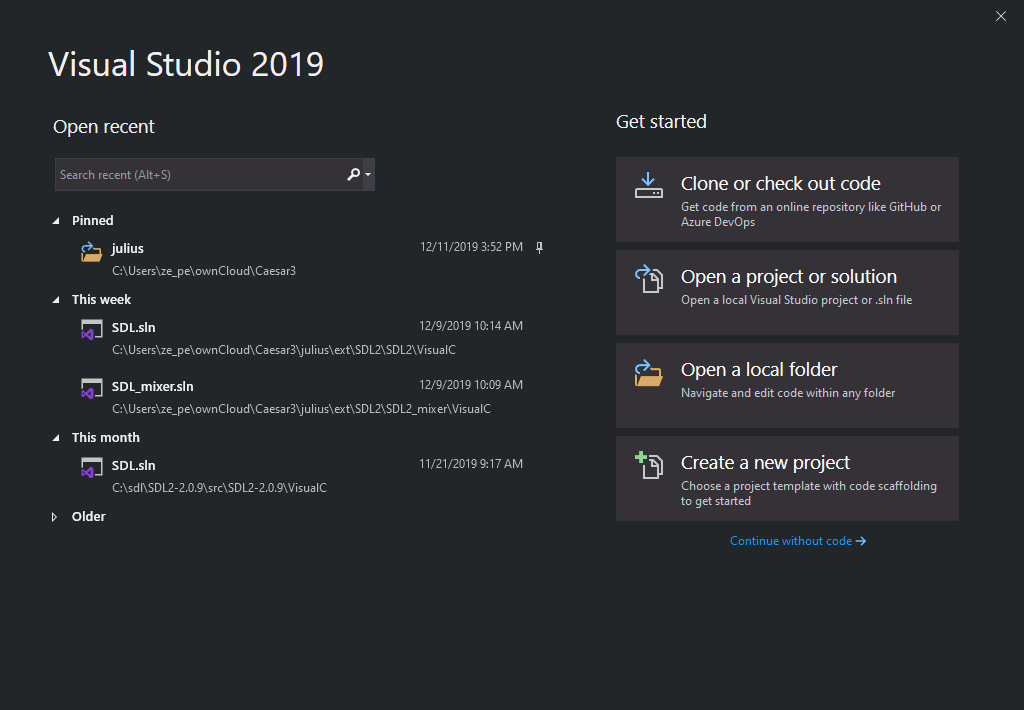Image resolution: width=1024 pixels, height=710 pixels.
Task: Close the Visual Studio 2019 start window
Action: 1000,16
